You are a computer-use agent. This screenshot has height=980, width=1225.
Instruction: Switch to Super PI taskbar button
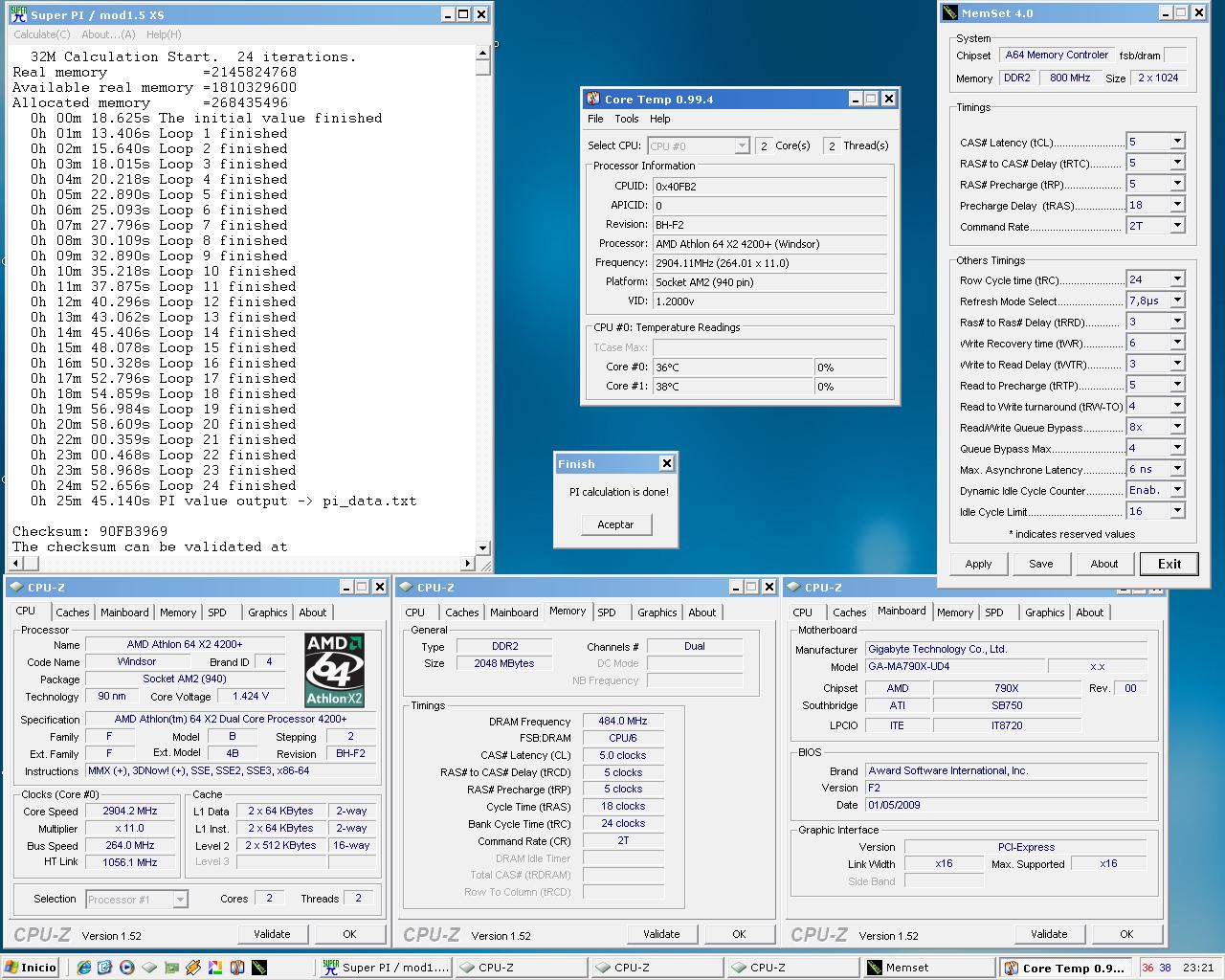tap(385, 968)
